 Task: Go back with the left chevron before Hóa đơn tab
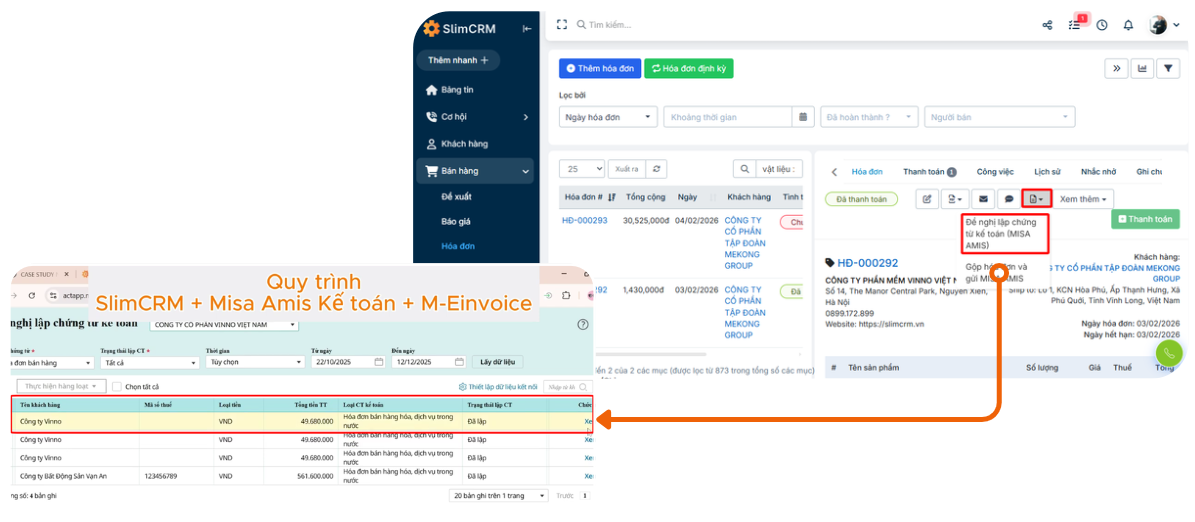pos(835,172)
